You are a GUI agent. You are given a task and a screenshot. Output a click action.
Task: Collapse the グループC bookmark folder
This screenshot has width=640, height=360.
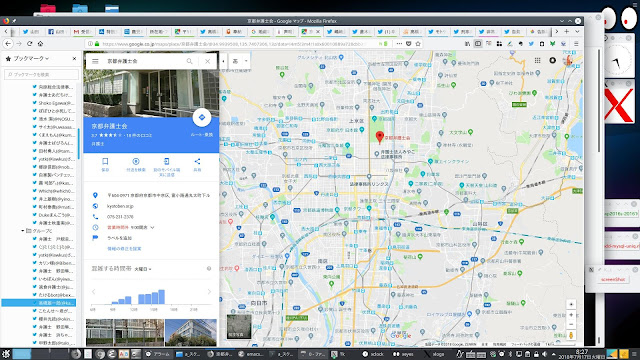(x=23, y=231)
